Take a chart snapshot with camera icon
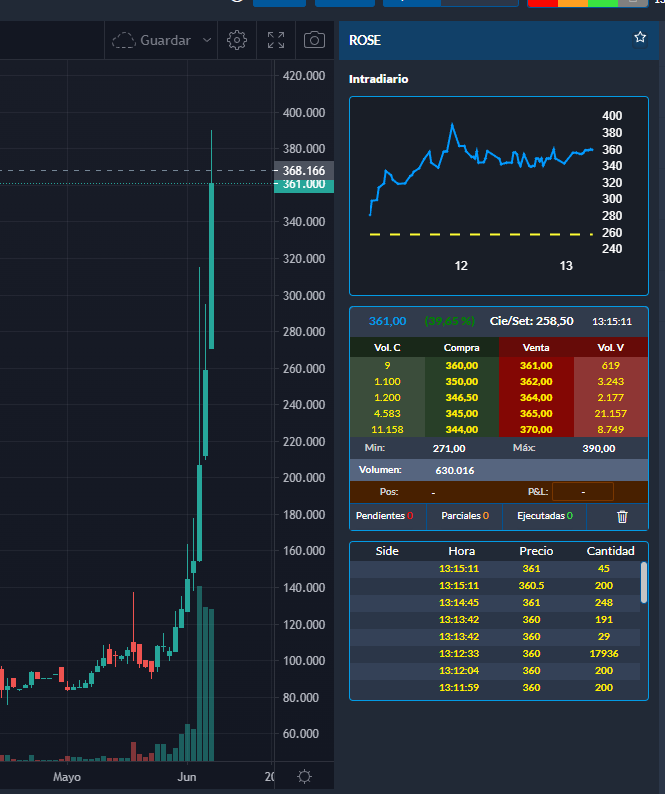 click(314, 40)
